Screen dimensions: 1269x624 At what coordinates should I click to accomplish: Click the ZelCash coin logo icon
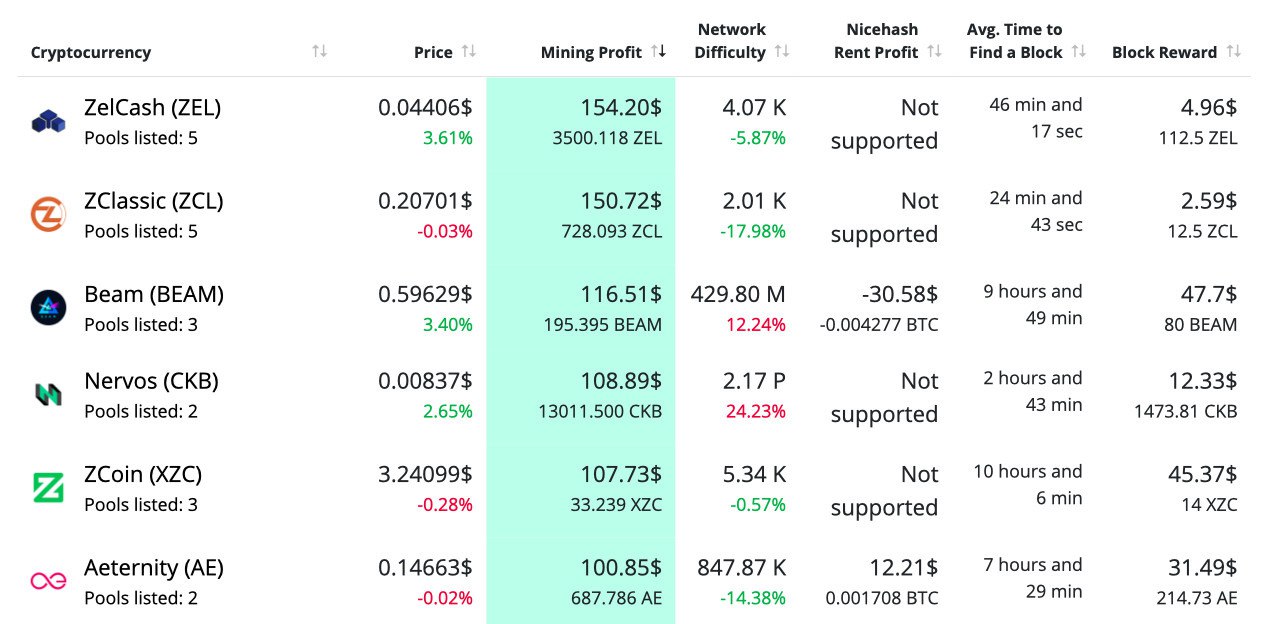pyautogui.click(x=47, y=122)
